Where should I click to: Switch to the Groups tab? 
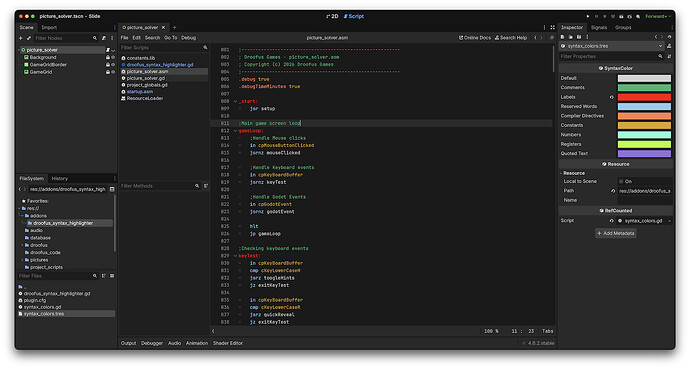(x=623, y=27)
